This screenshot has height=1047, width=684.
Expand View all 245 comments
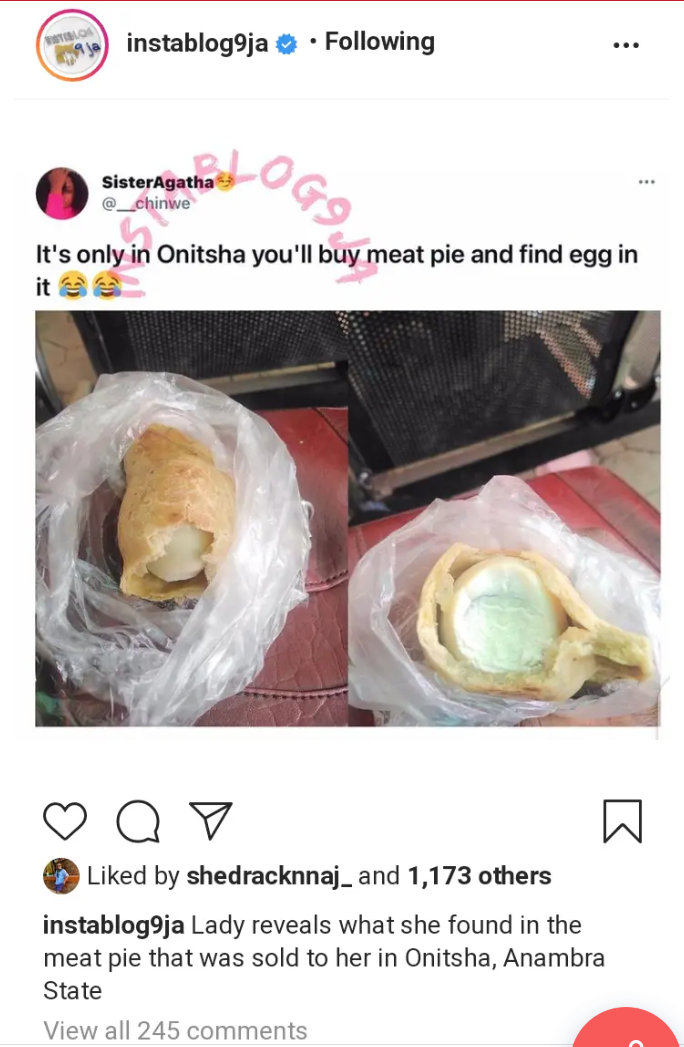[x=175, y=1030]
